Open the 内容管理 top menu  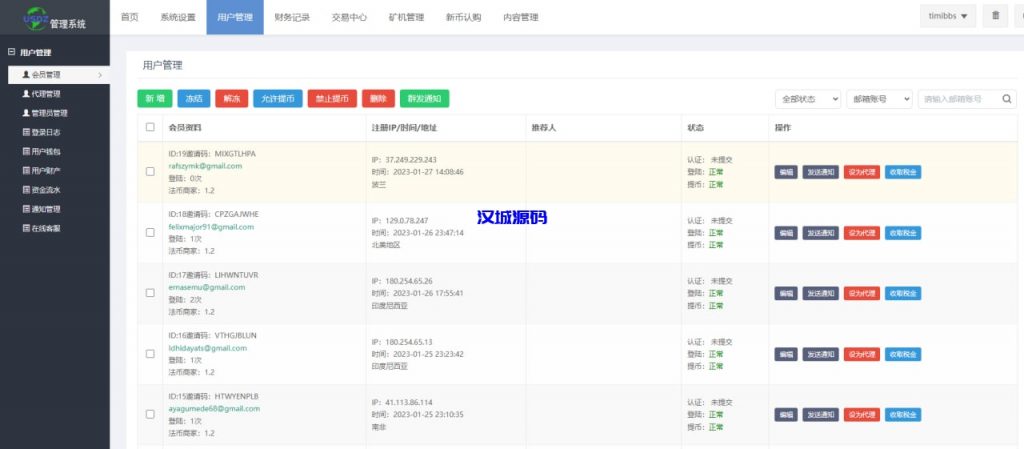tap(520, 18)
